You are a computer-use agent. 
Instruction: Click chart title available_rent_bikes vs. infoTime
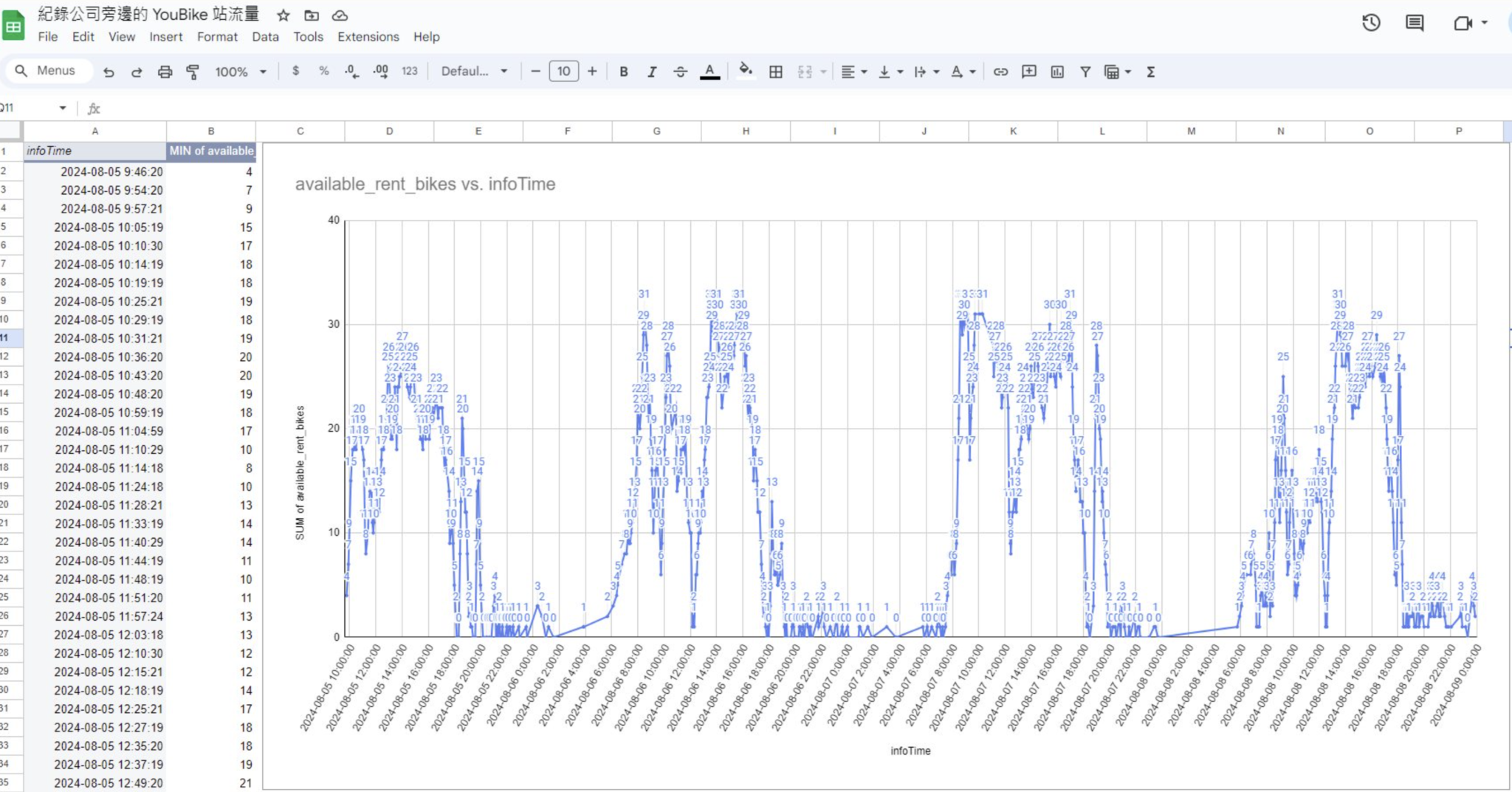tap(425, 184)
